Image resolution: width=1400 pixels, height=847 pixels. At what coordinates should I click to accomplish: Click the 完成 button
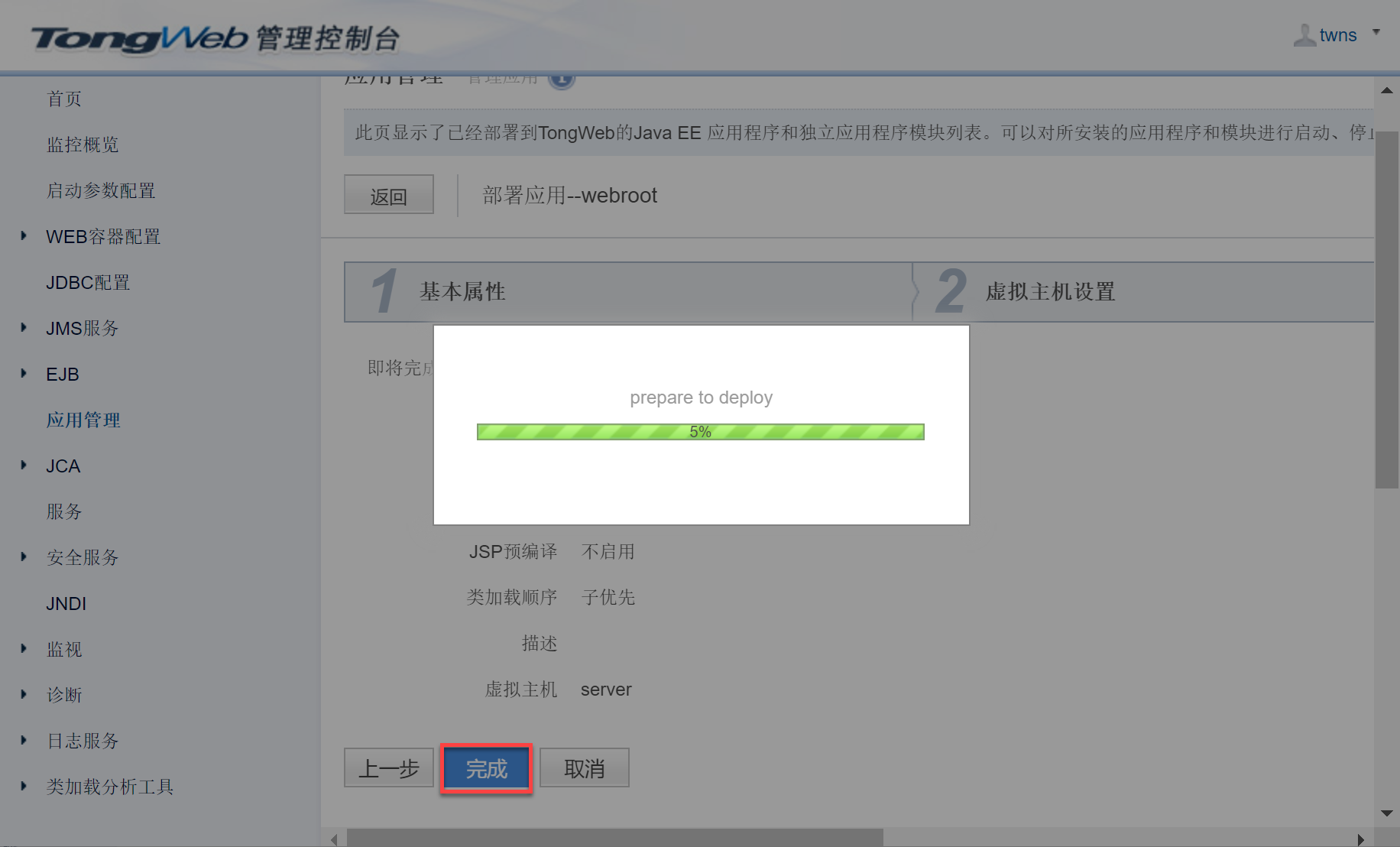[486, 768]
